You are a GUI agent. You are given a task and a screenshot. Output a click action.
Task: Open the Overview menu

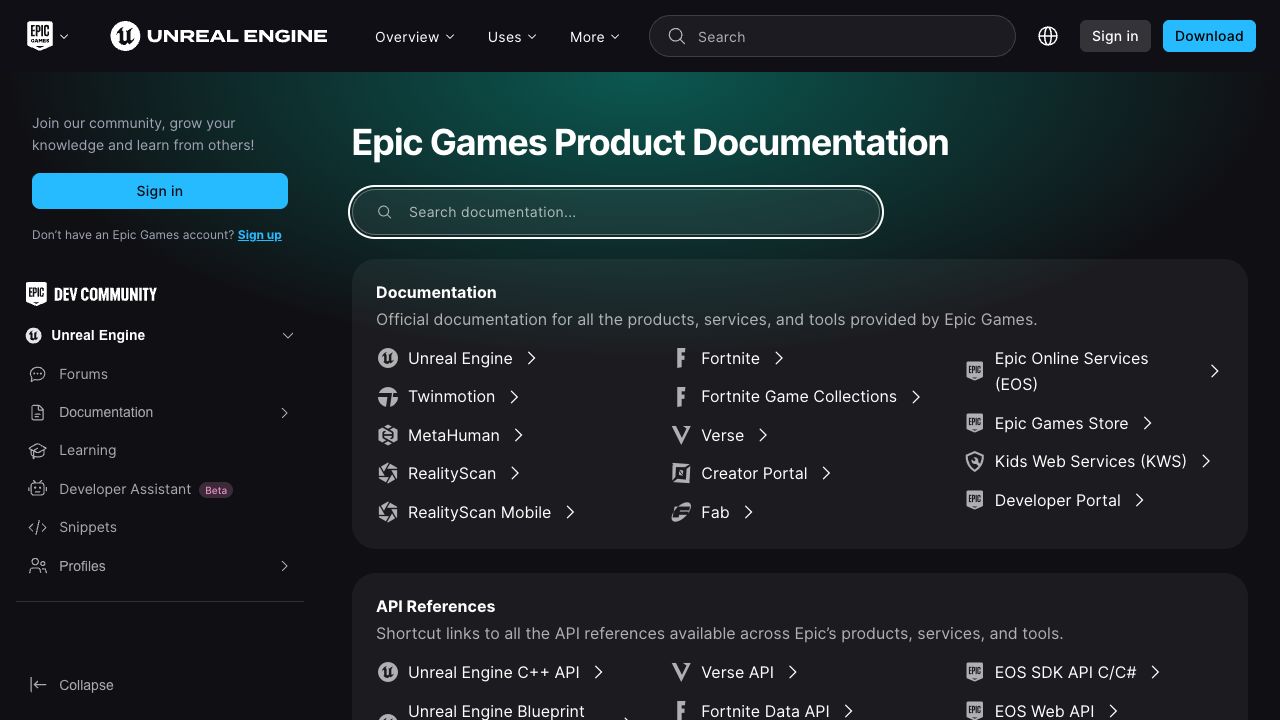pyautogui.click(x=415, y=37)
